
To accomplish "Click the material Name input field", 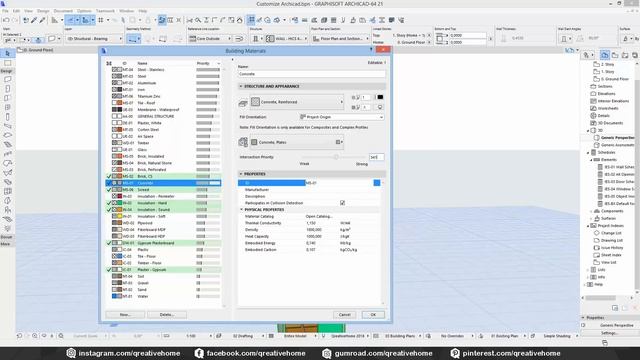I will pyautogui.click(x=311, y=74).
